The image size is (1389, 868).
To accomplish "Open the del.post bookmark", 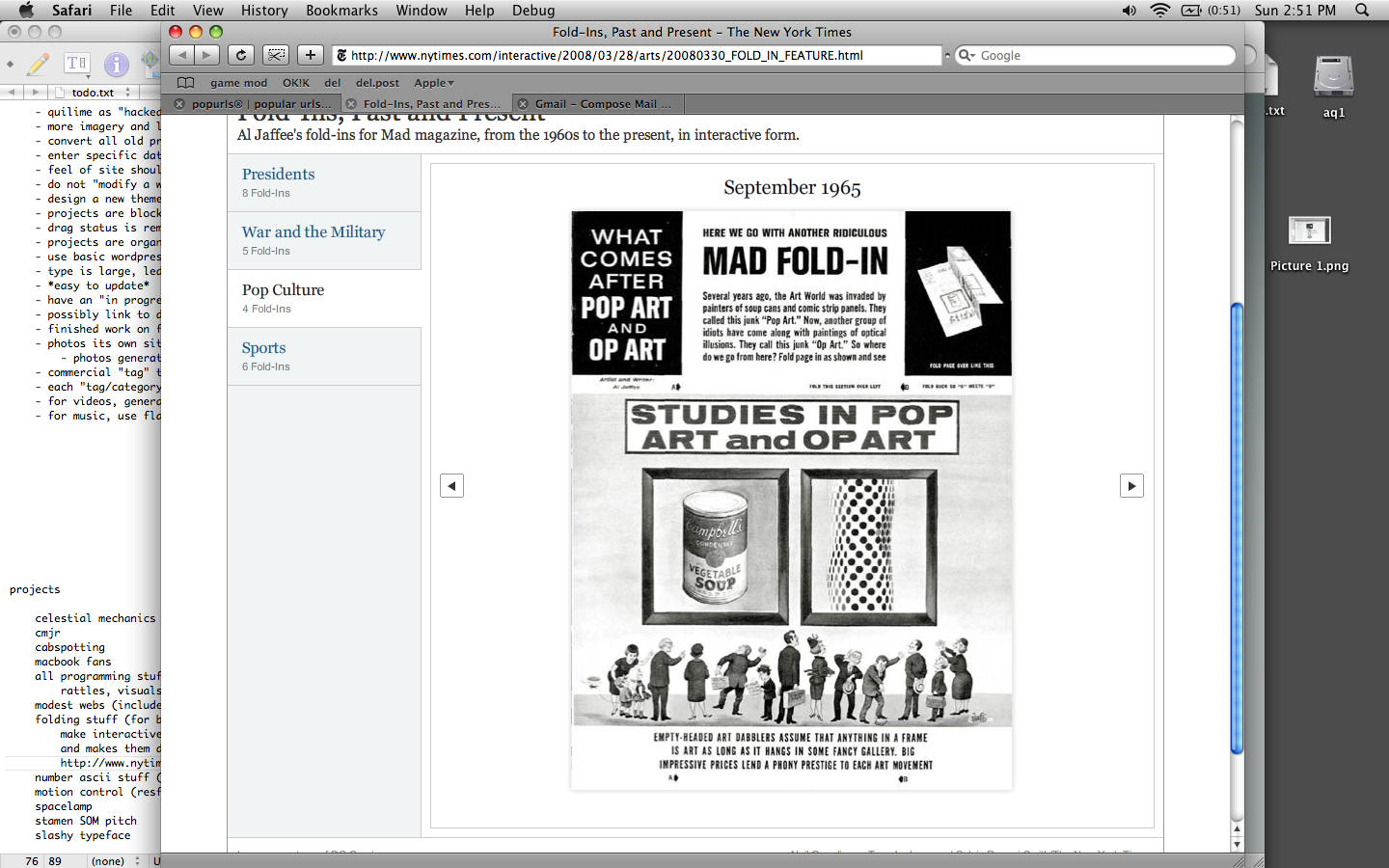I will pos(377,83).
